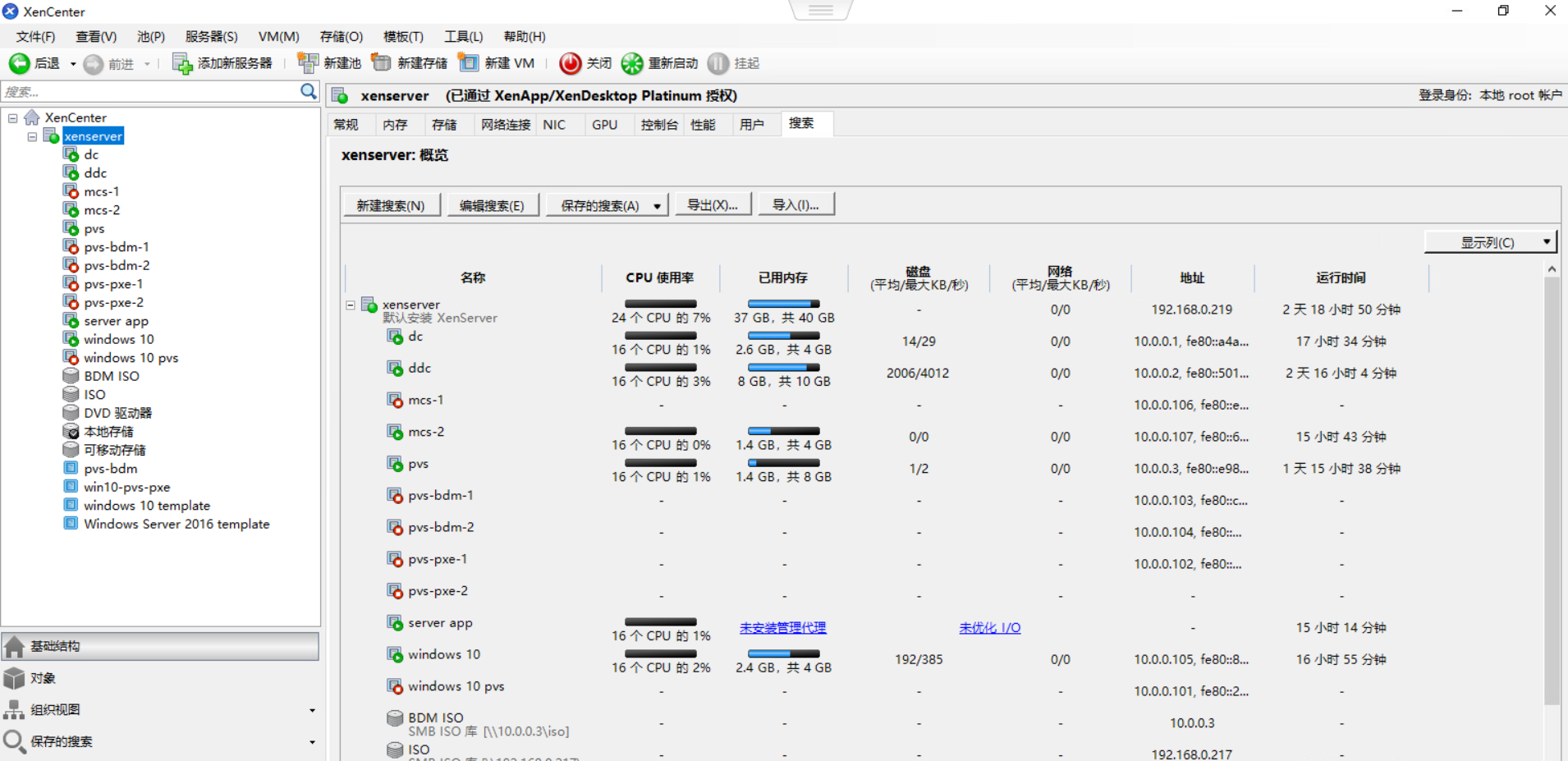Select the 本地存储 default storage icon

point(71,431)
